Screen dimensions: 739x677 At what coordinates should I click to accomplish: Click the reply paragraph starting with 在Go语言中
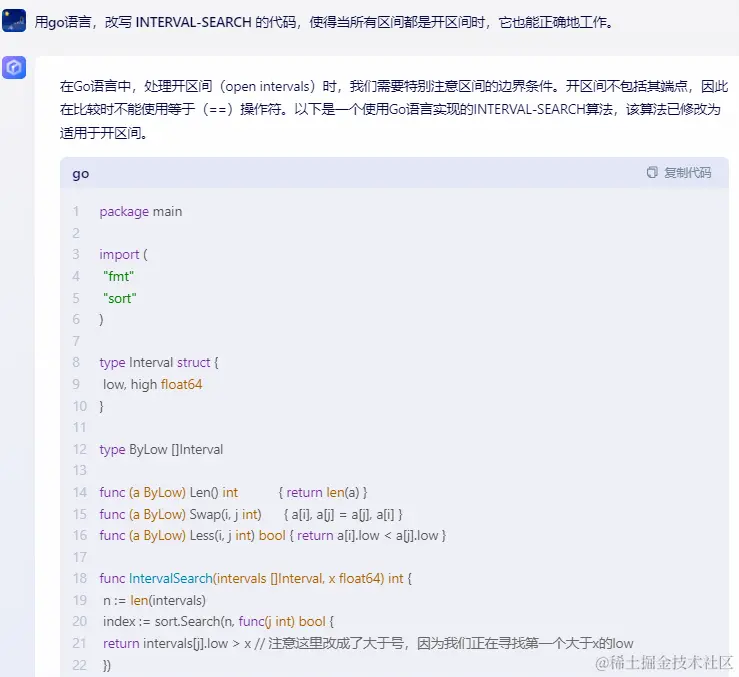[394, 109]
